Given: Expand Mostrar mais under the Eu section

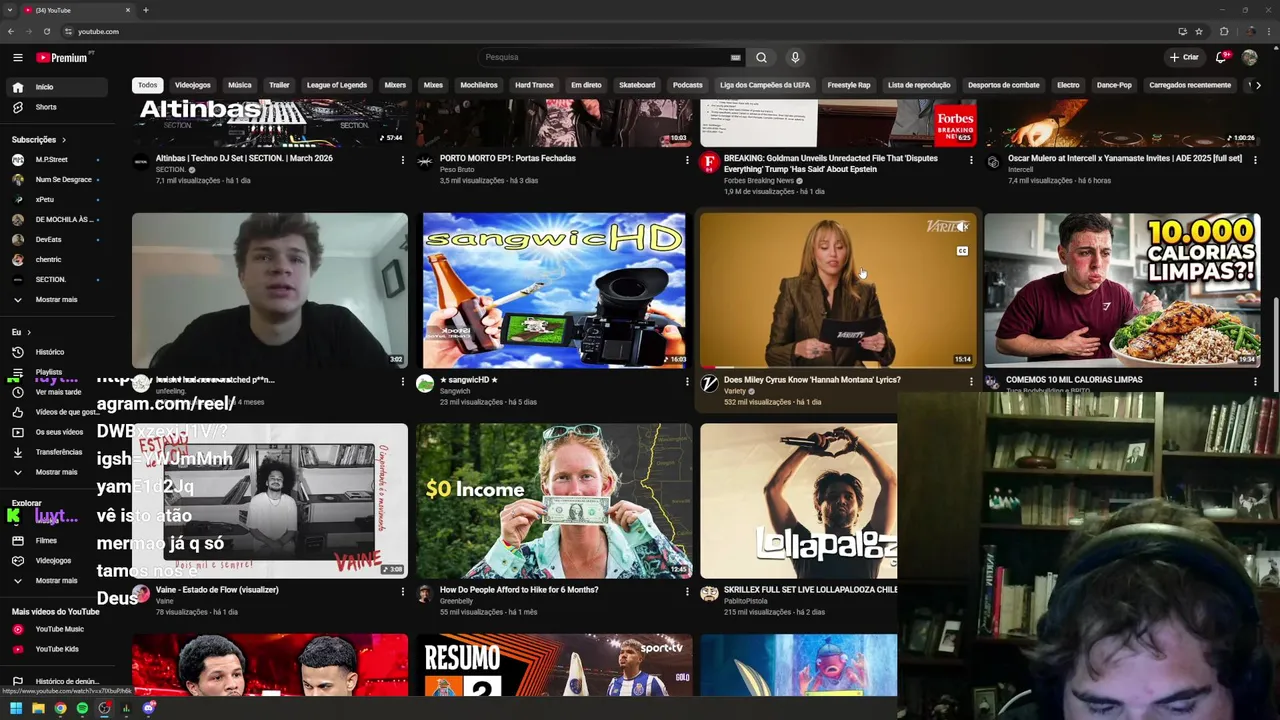Looking at the screenshot, I should tap(57, 472).
